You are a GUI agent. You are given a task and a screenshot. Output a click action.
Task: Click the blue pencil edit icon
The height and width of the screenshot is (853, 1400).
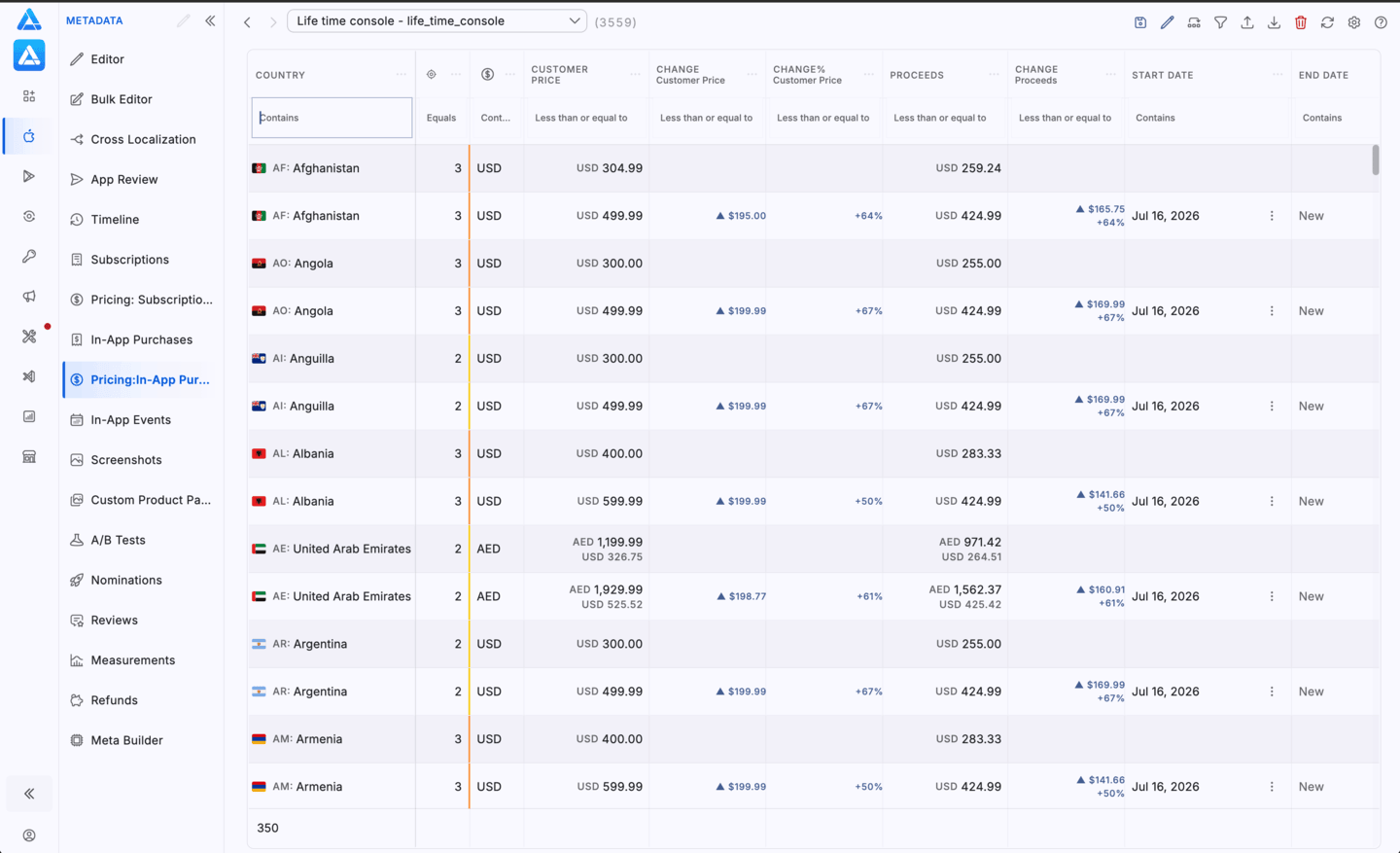(x=1167, y=22)
